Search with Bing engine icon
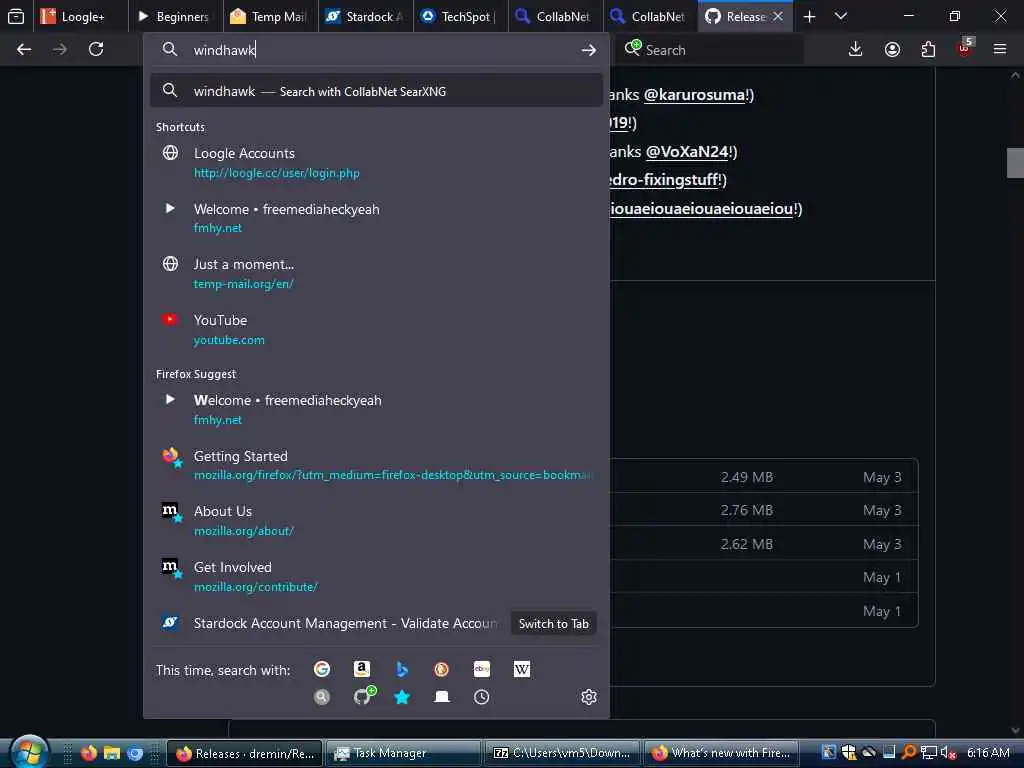The height and width of the screenshot is (768, 1024). pos(402,669)
